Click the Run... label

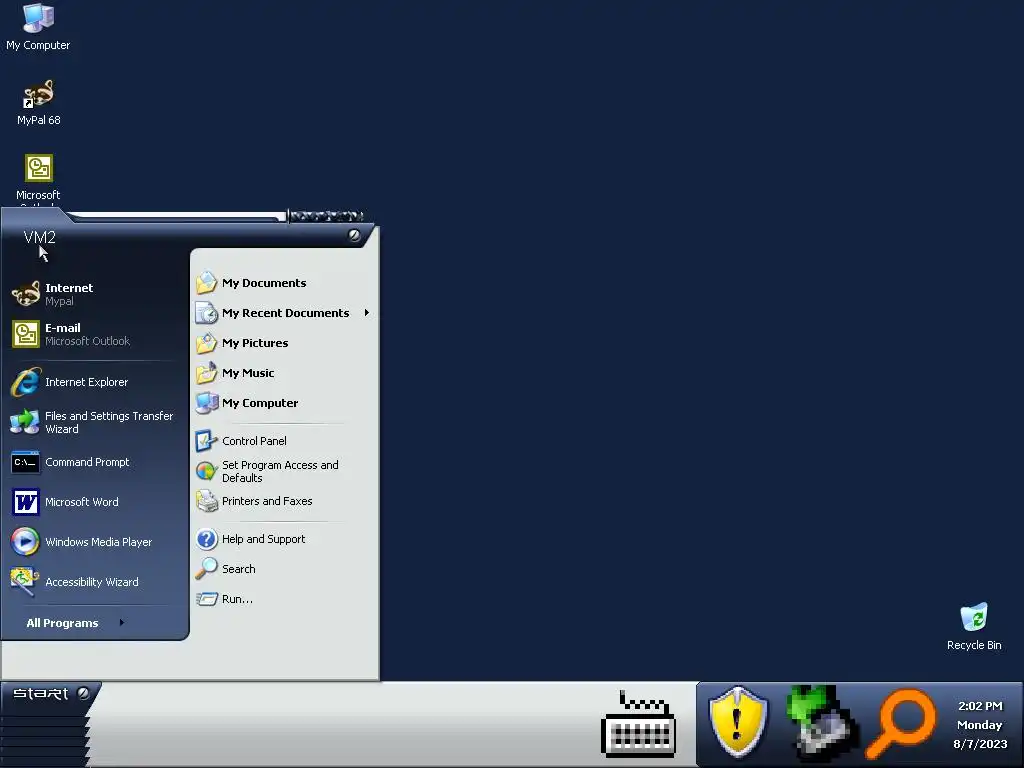pos(237,599)
